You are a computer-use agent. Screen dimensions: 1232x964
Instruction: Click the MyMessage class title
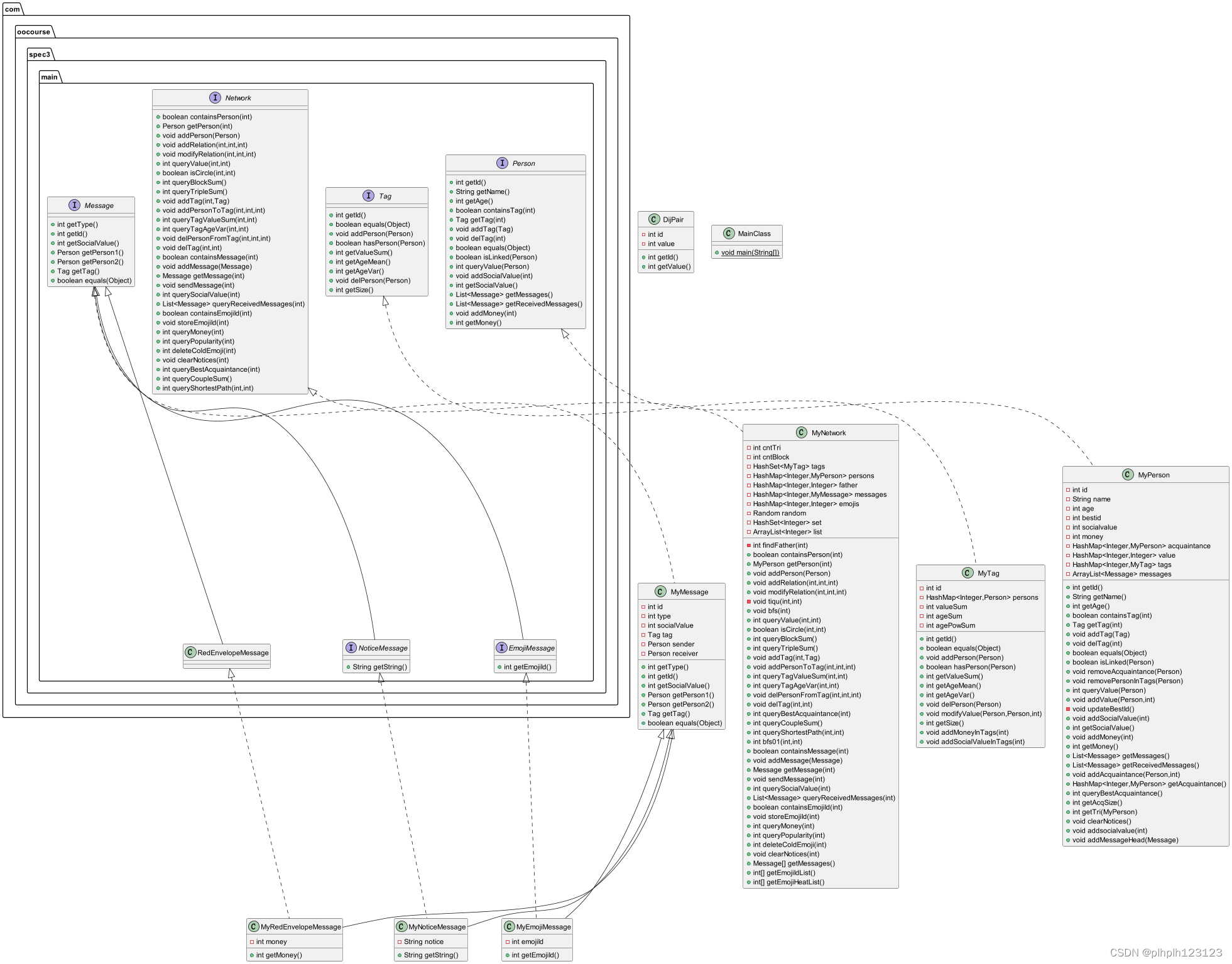point(689,592)
